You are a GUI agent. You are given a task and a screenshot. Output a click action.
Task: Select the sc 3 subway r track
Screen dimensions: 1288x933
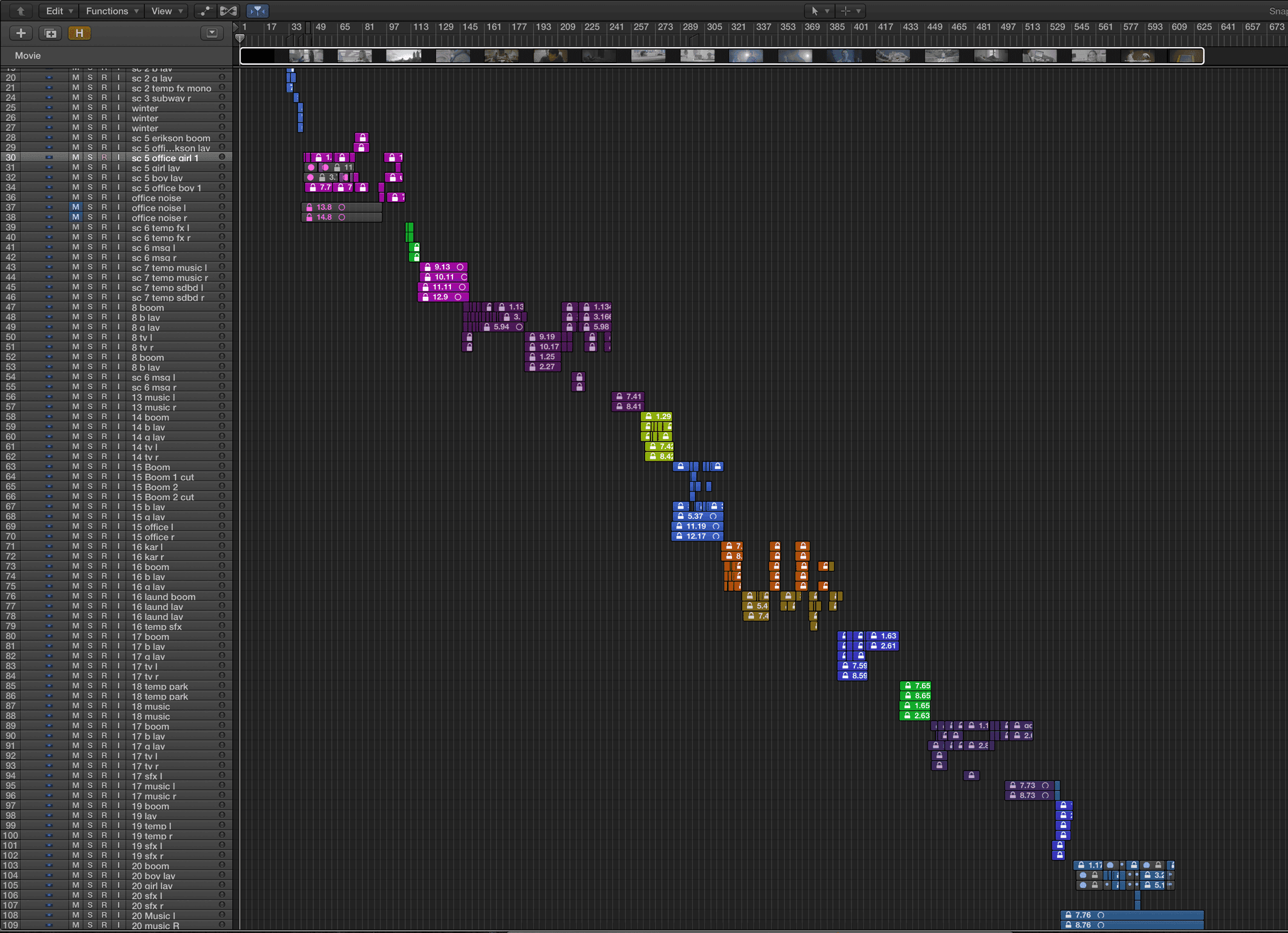pos(116,98)
